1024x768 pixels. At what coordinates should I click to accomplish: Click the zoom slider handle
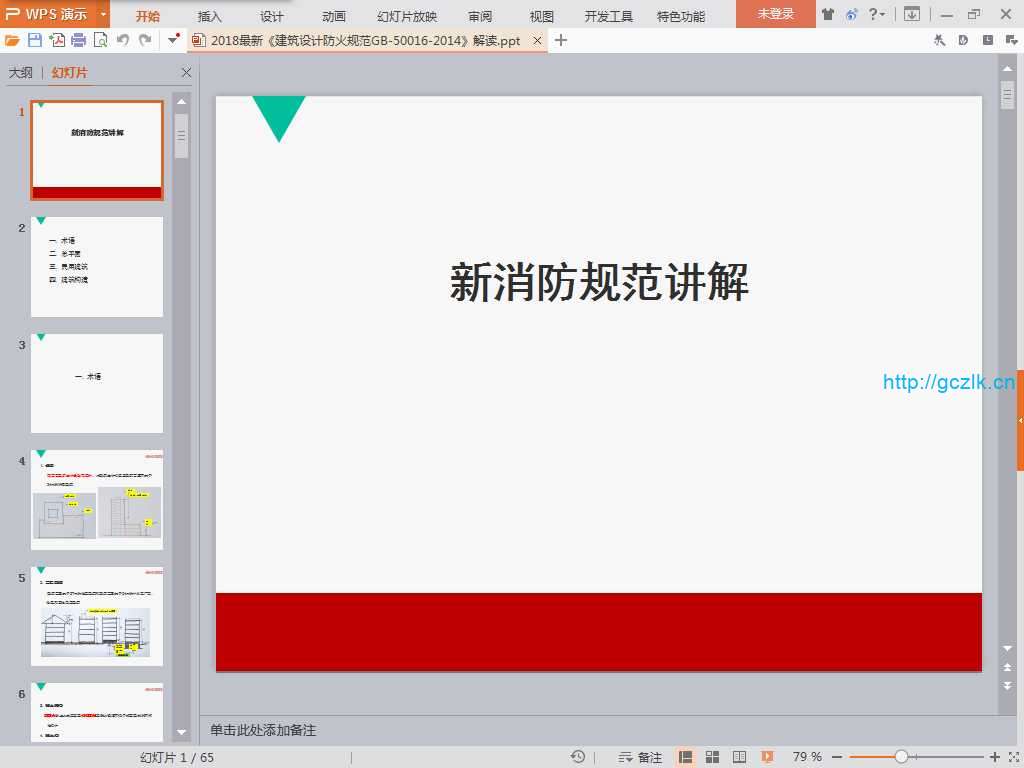tap(901, 757)
